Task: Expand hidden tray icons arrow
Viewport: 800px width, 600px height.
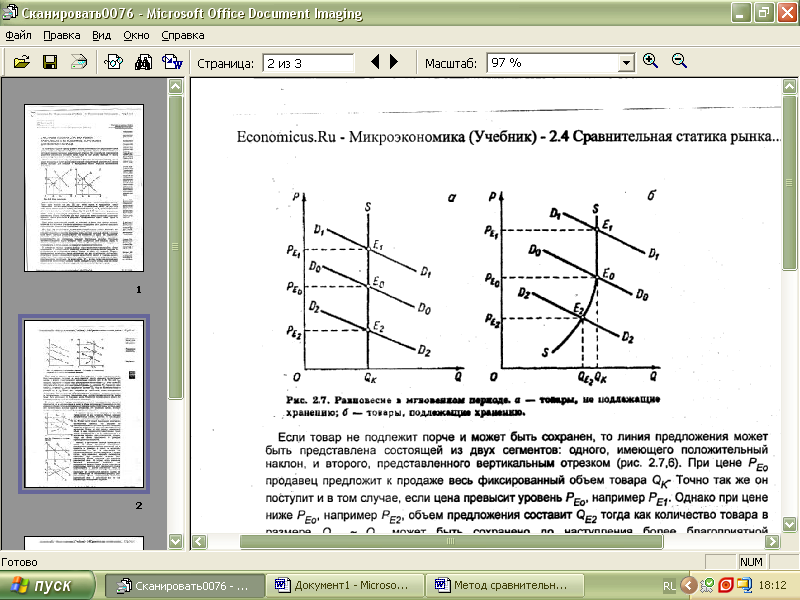Action: click(x=689, y=585)
